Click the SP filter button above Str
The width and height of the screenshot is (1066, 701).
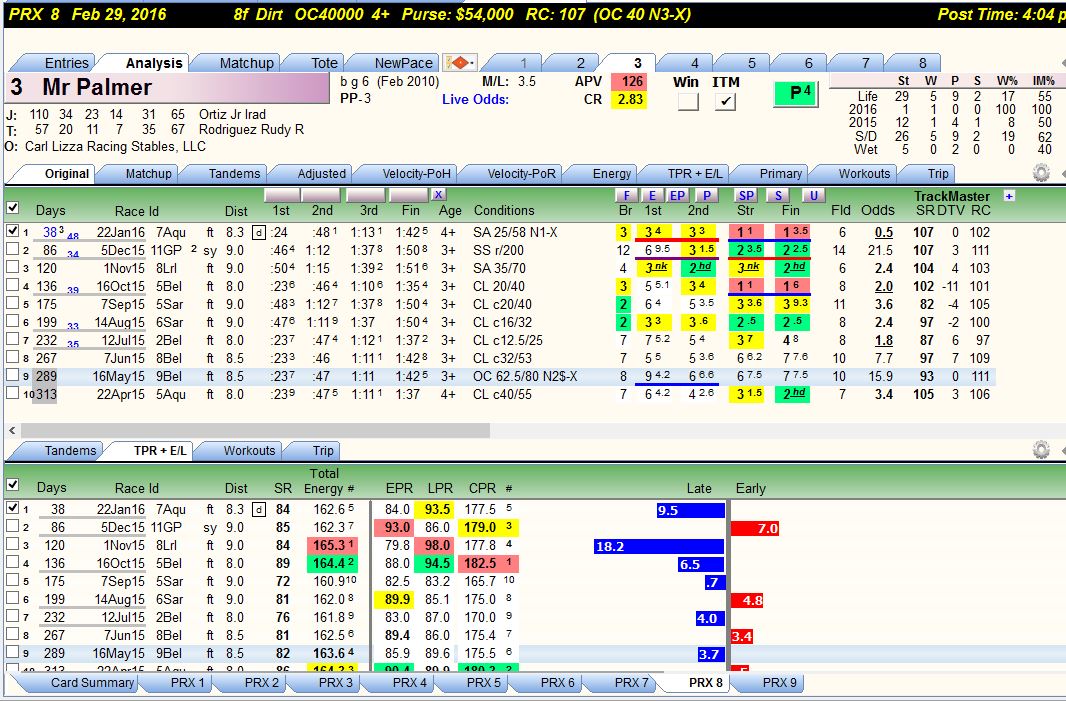click(746, 196)
